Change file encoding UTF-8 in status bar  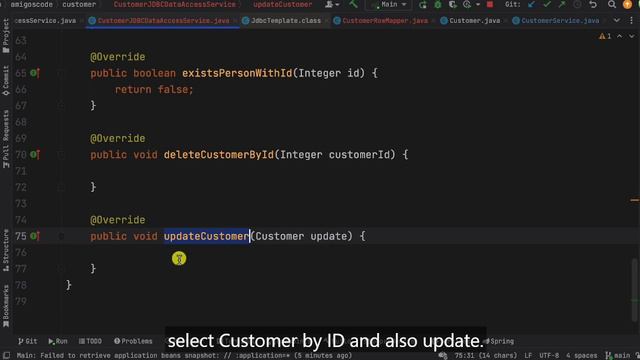point(549,356)
